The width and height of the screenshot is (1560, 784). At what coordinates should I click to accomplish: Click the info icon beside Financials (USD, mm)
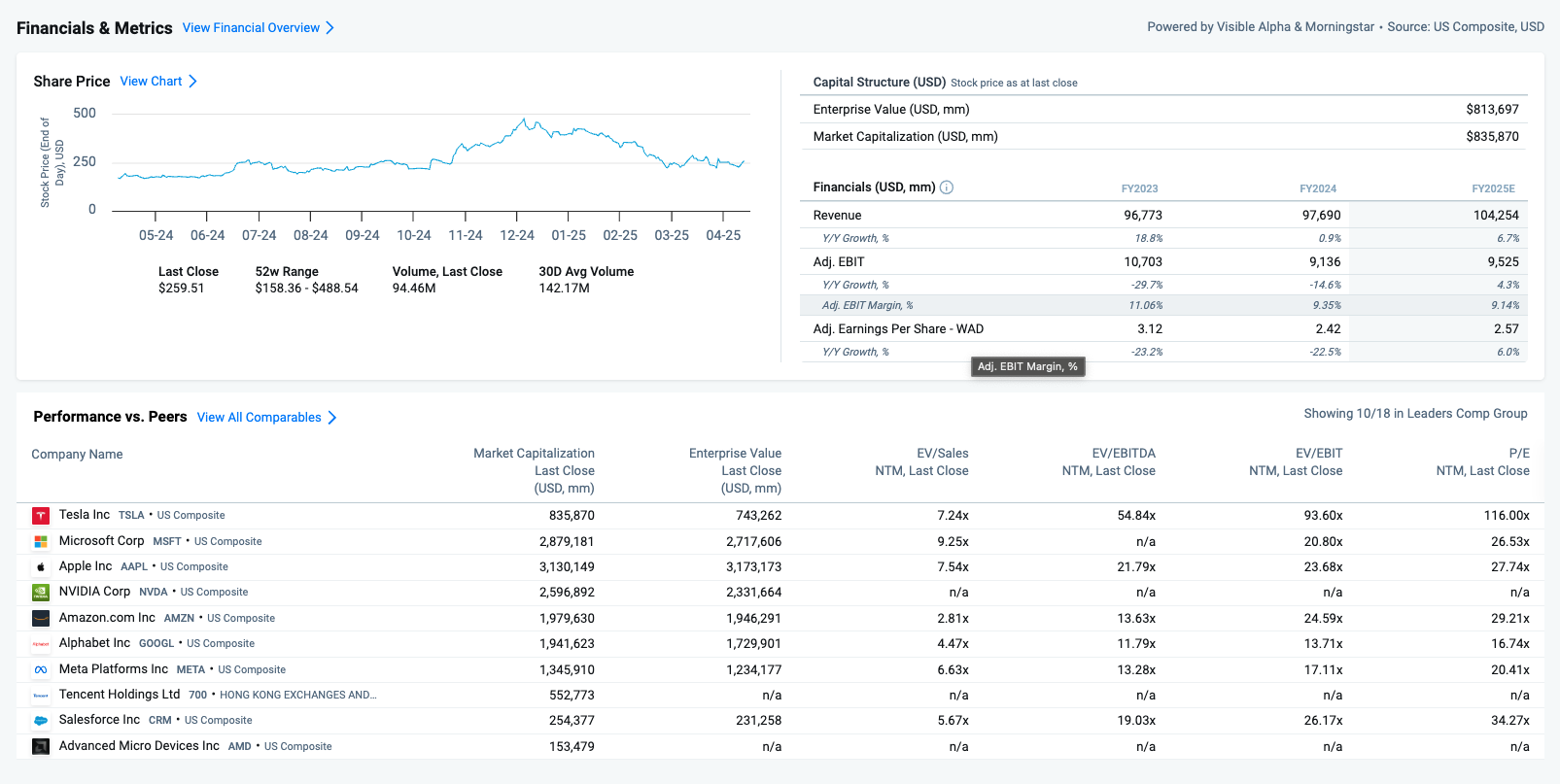point(947,187)
